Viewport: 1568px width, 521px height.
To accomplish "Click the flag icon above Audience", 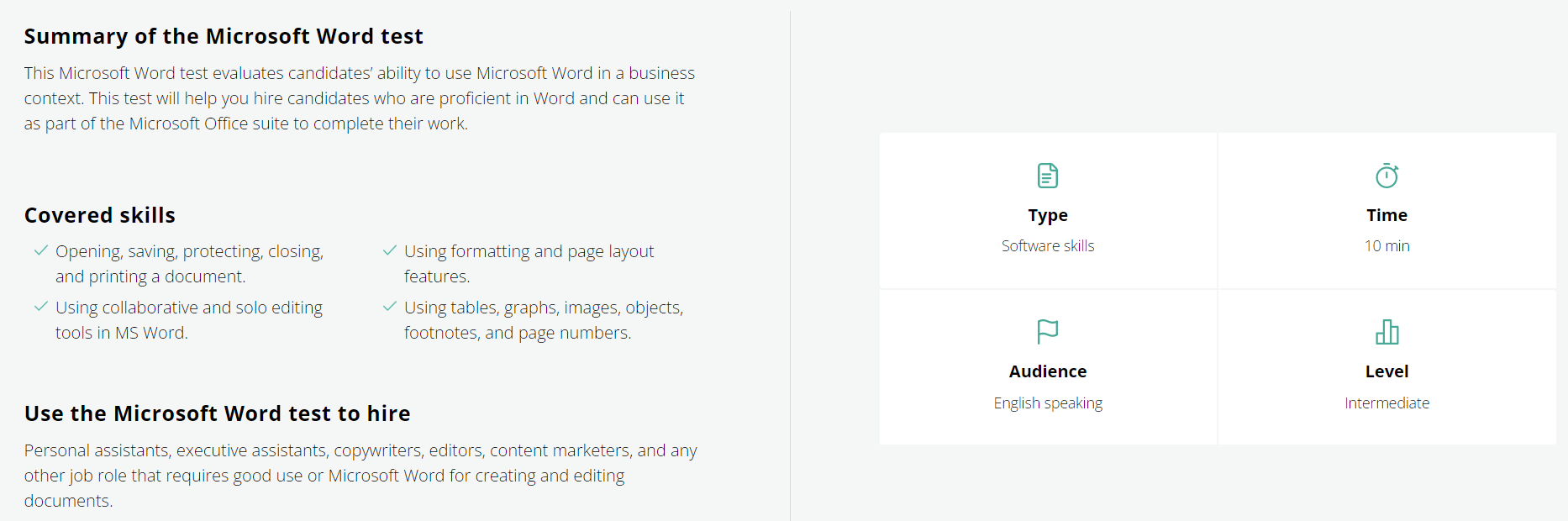I will [1048, 332].
